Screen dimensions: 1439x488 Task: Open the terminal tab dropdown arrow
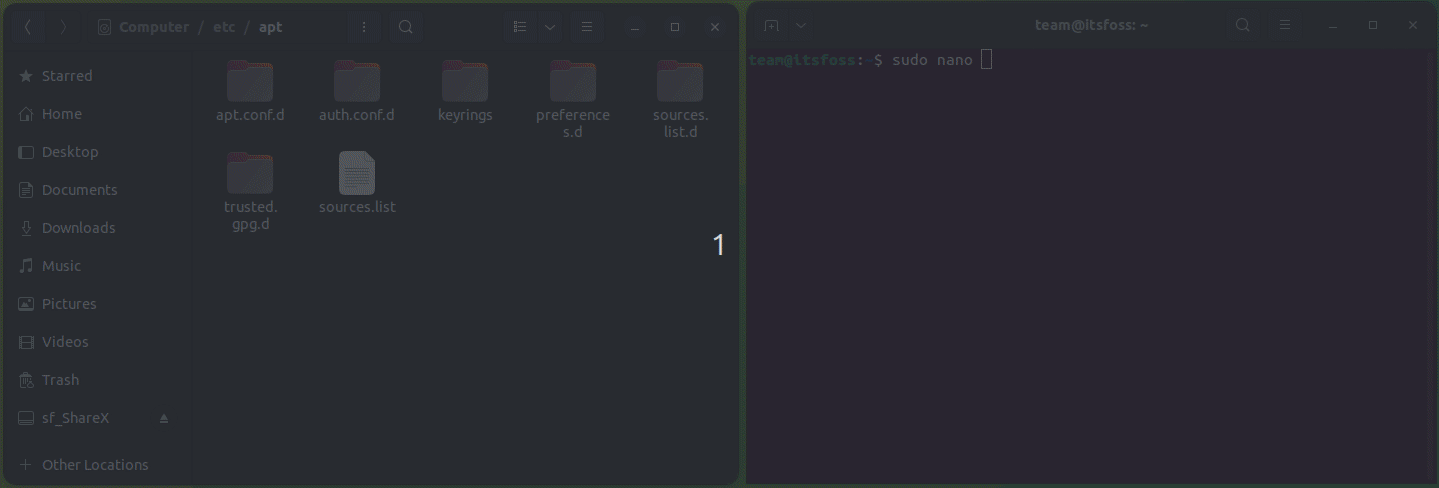point(801,25)
